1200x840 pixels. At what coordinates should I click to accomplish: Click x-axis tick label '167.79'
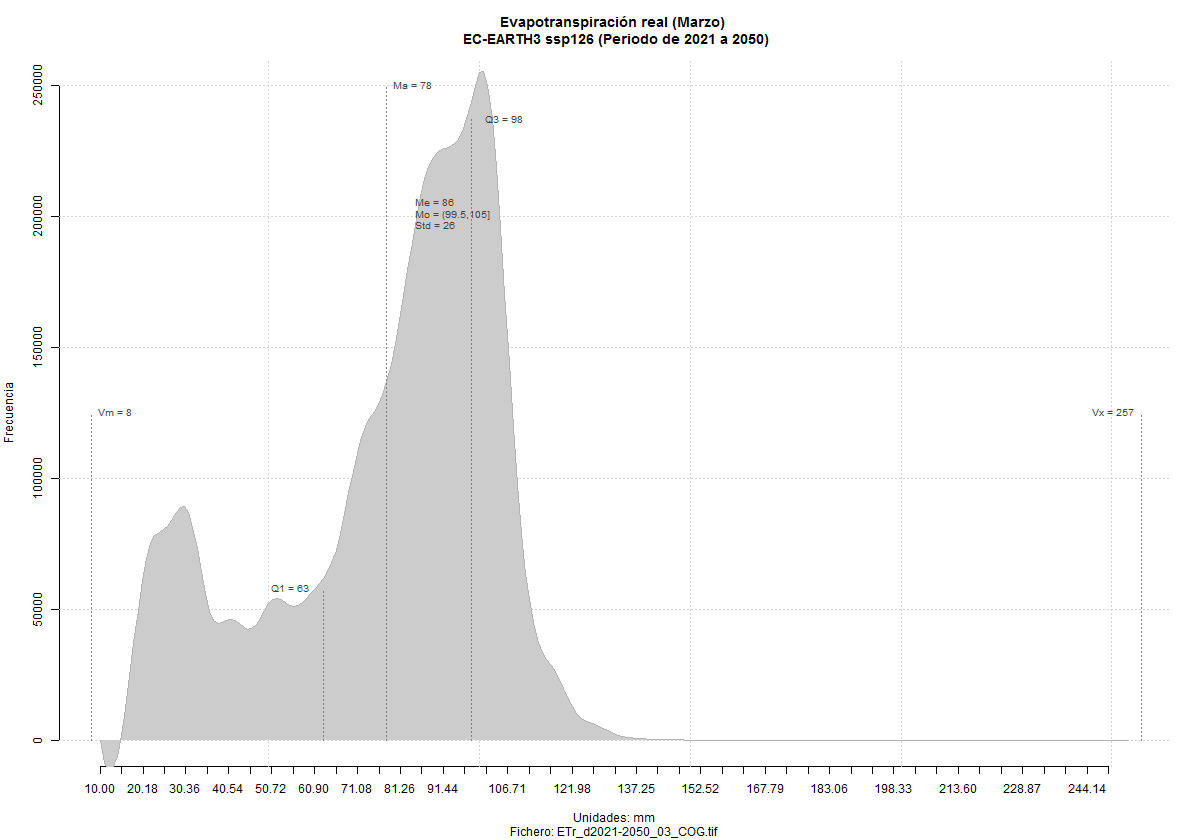[x=765, y=789]
